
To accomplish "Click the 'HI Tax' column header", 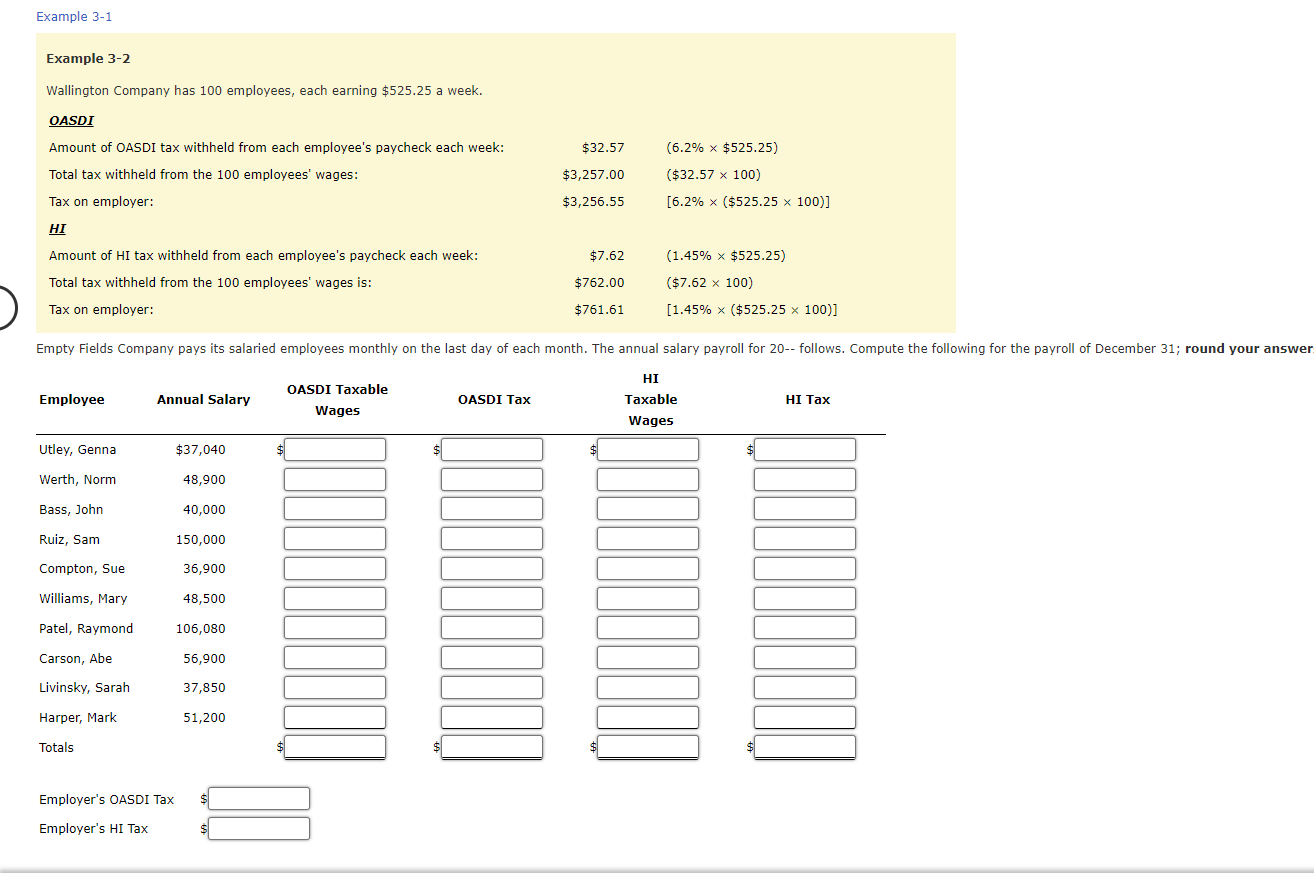I will click(807, 400).
